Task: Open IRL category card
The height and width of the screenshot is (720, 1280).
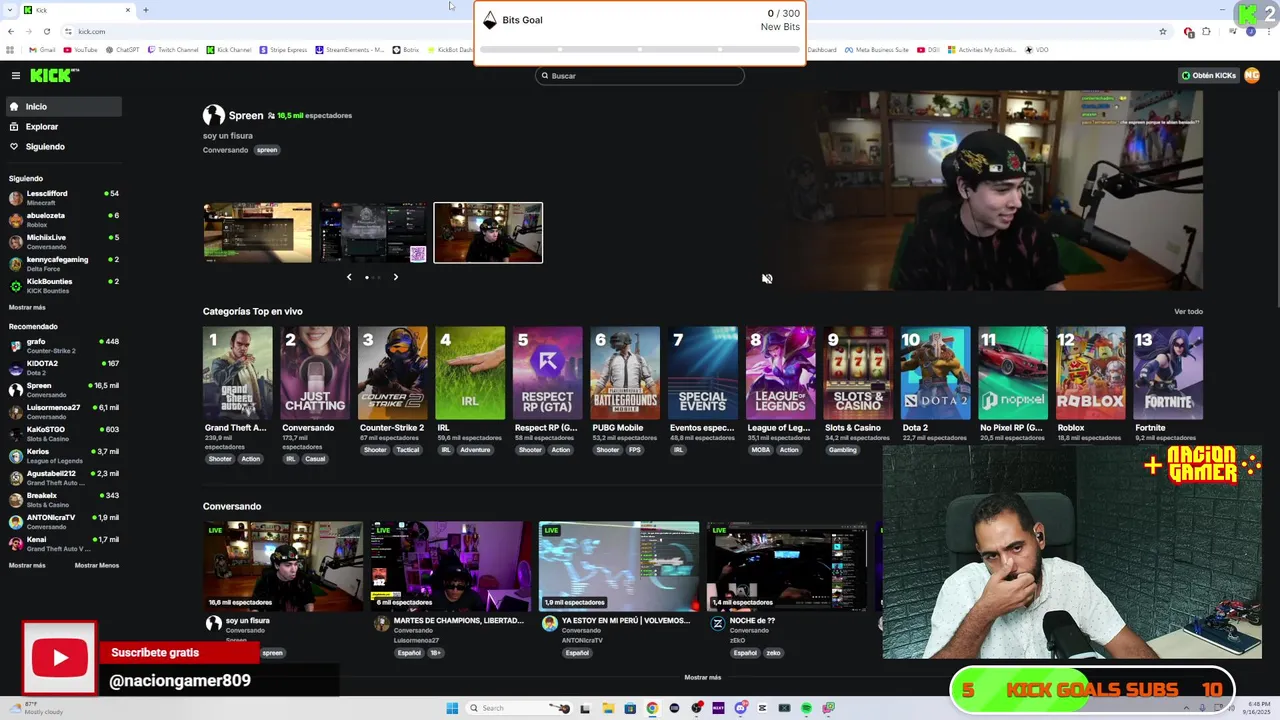Action: pos(470,373)
